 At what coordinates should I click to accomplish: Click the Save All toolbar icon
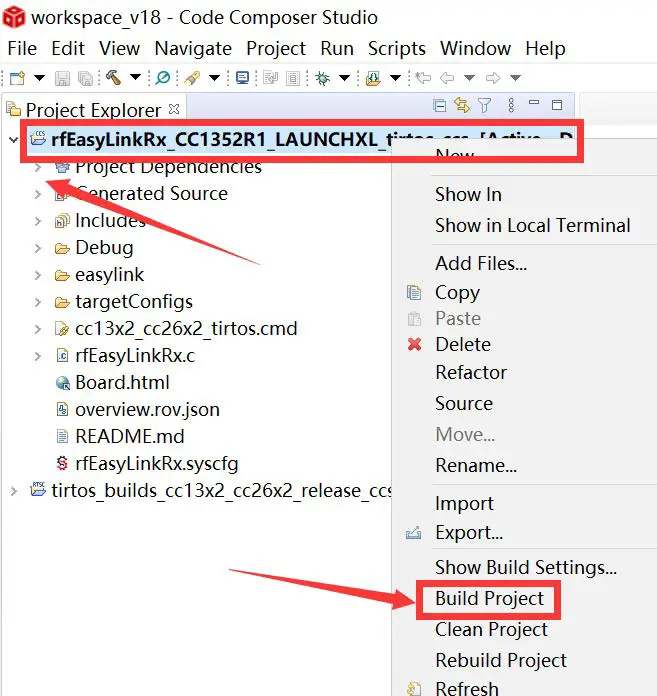point(85,79)
